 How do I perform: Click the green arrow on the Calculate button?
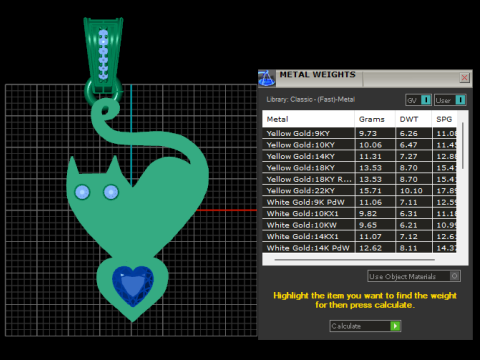[395, 326]
